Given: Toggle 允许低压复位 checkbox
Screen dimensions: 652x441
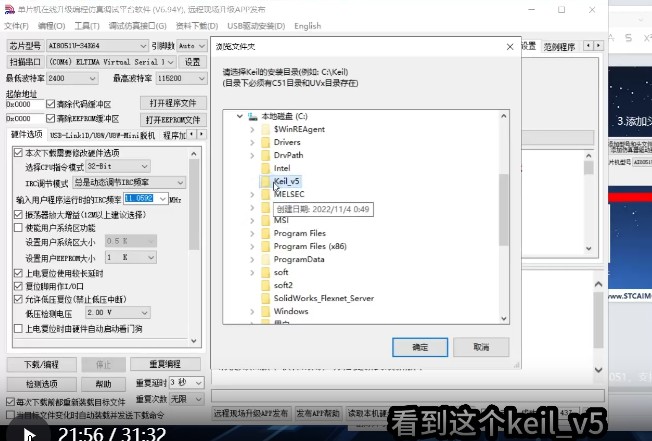Looking at the screenshot, I should 18,299.
